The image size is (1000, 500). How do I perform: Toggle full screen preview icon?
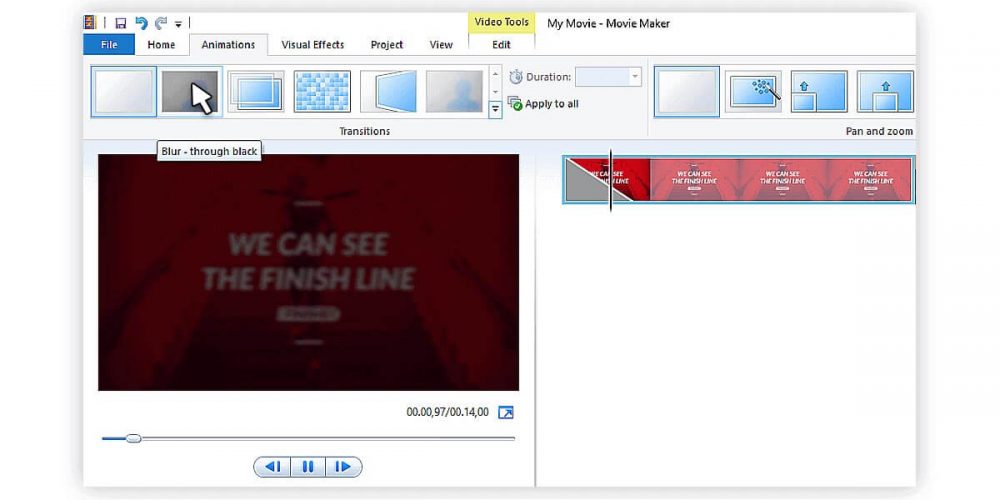pos(506,412)
